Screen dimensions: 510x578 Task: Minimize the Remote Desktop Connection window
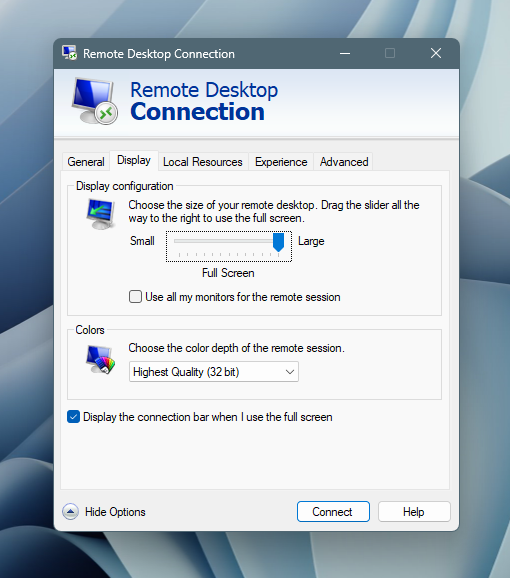point(345,53)
